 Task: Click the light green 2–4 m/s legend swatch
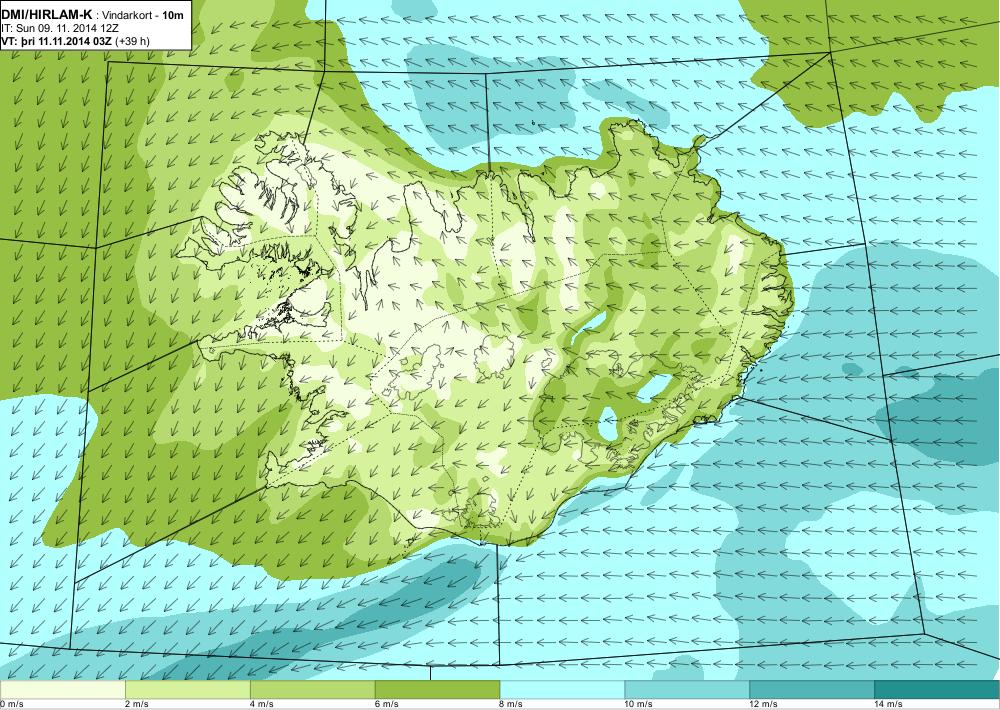pyautogui.click(x=188, y=690)
